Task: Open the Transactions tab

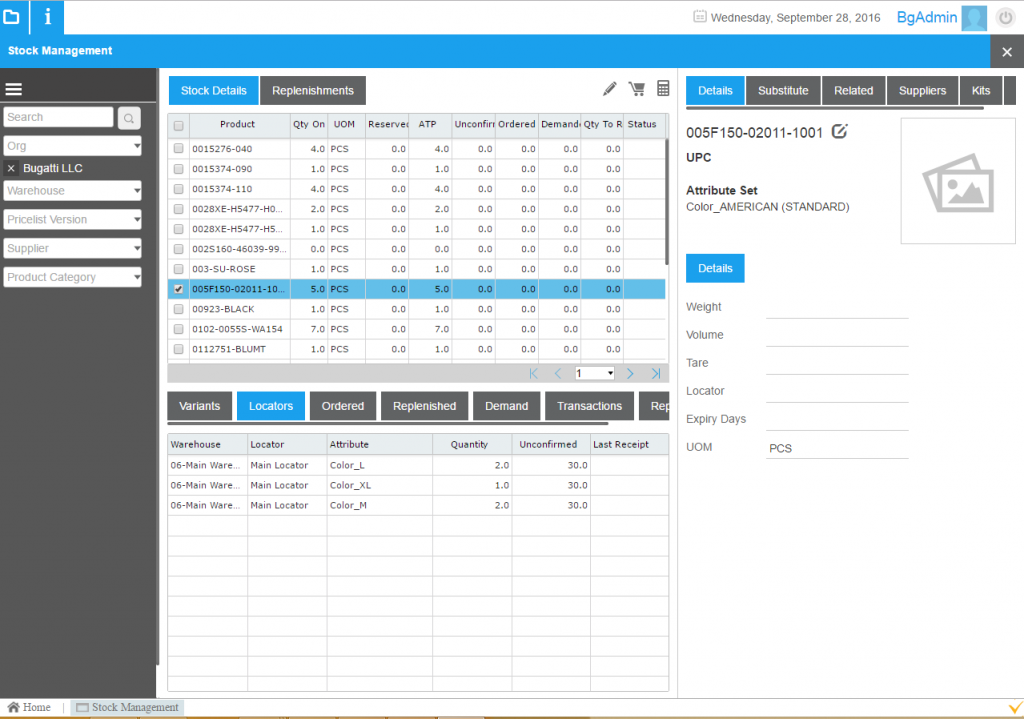Action: coord(589,406)
